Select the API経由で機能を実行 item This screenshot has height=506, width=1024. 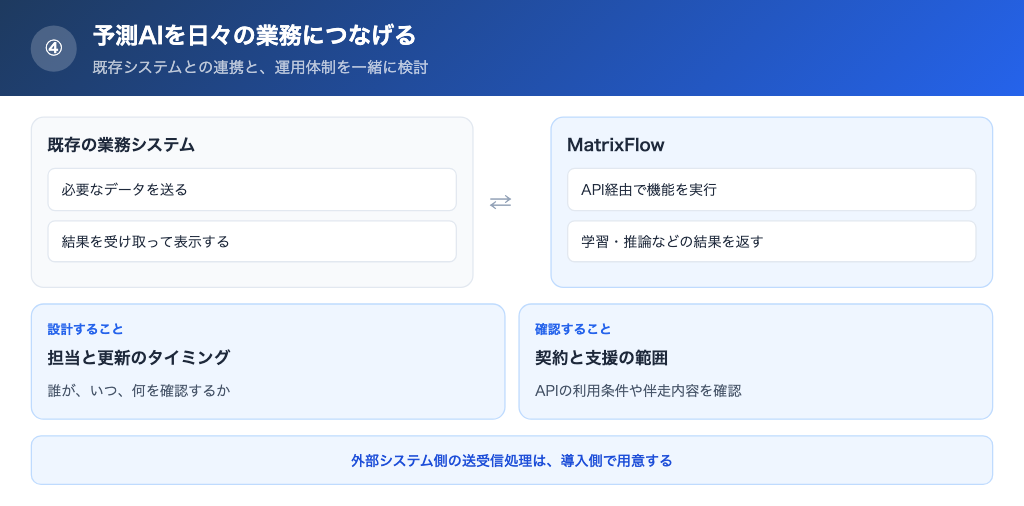[x=771, y=189]
